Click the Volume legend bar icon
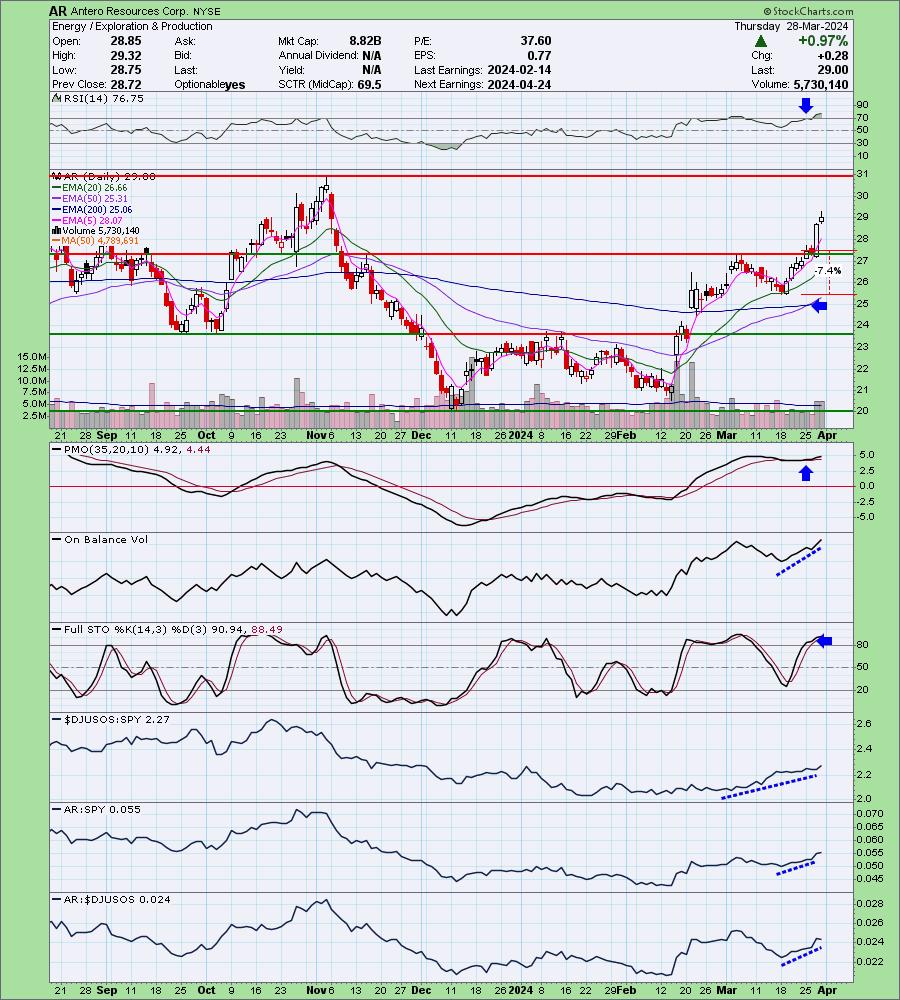 (x=56, y=230)
